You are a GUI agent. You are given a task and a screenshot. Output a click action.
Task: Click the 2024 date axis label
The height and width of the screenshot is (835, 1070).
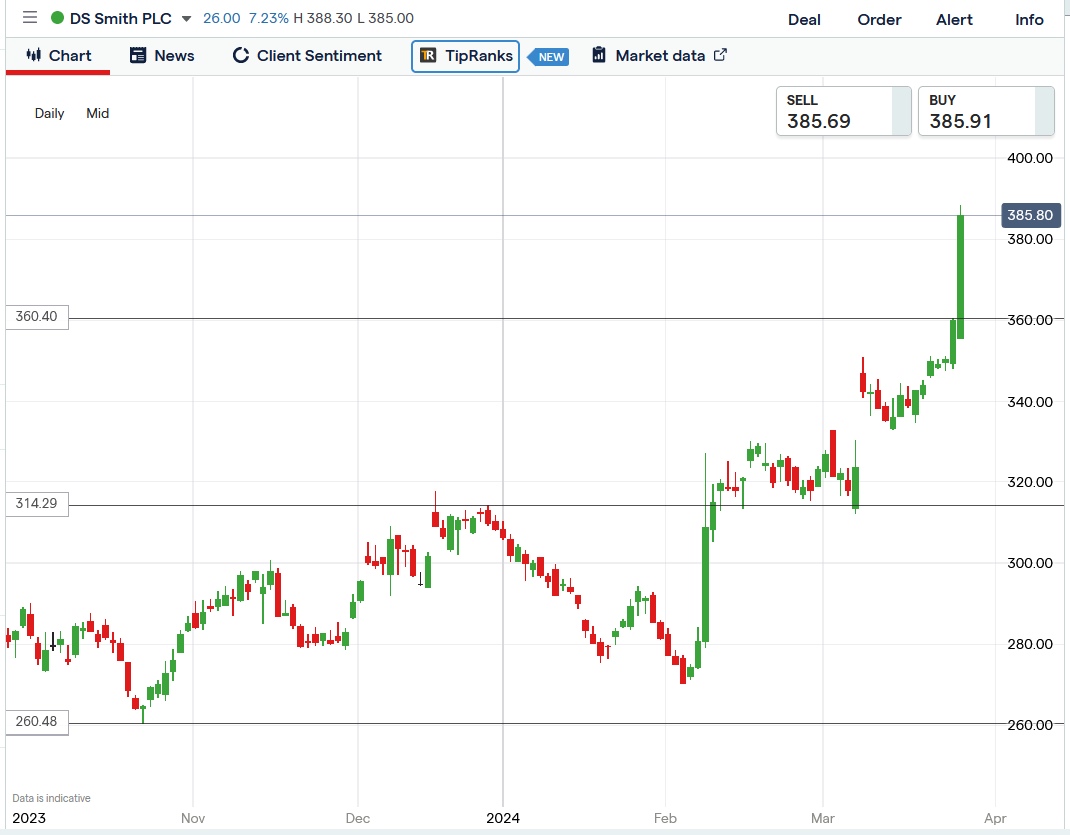pyautogui.click(x=503, y=818)
